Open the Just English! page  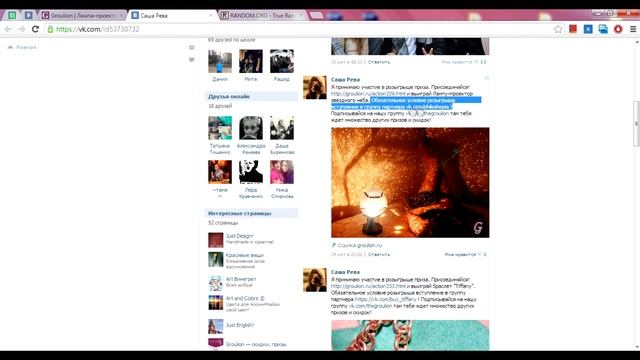coord(240,325)
